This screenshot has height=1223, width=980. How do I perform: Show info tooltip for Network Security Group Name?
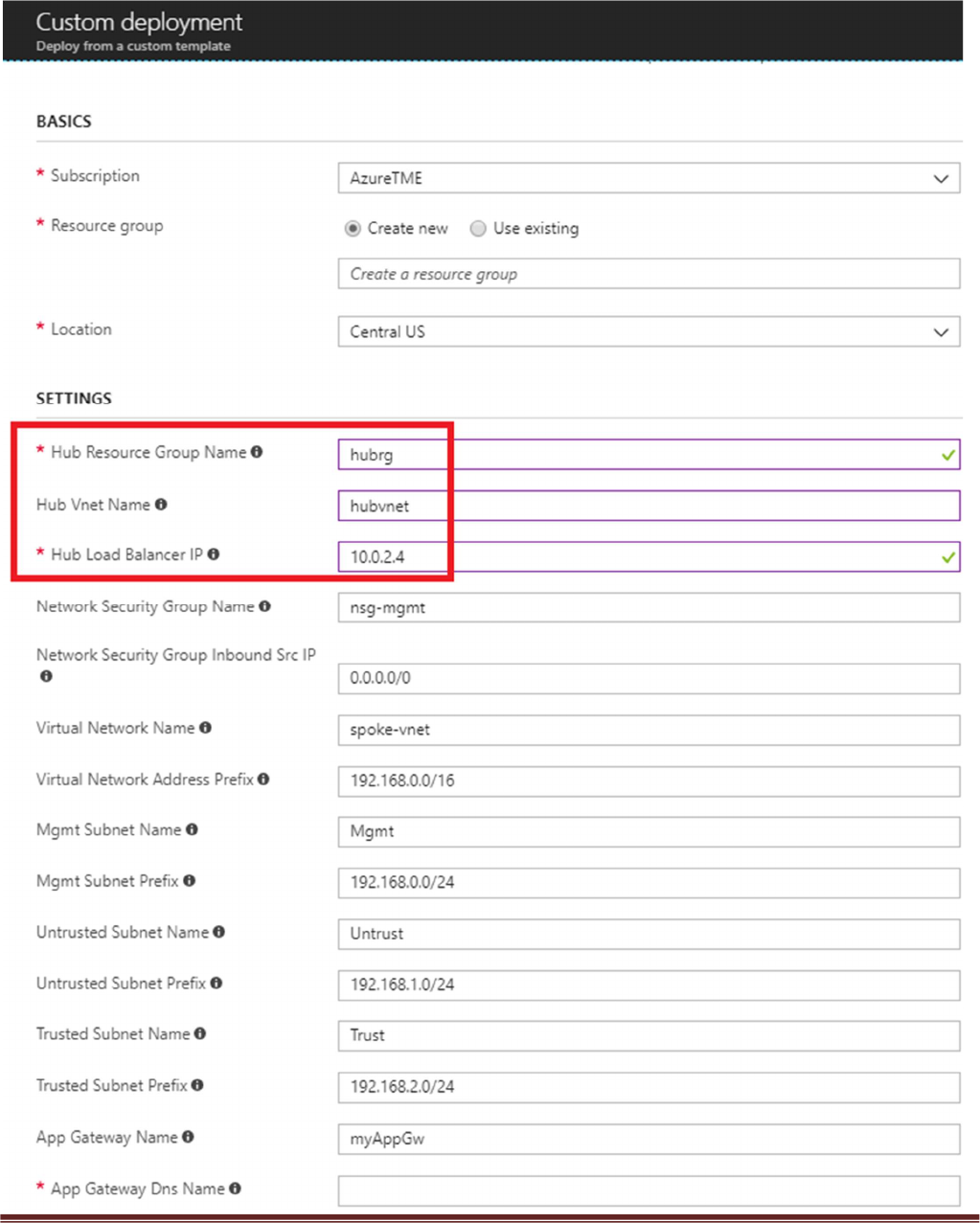coord(264,606)
